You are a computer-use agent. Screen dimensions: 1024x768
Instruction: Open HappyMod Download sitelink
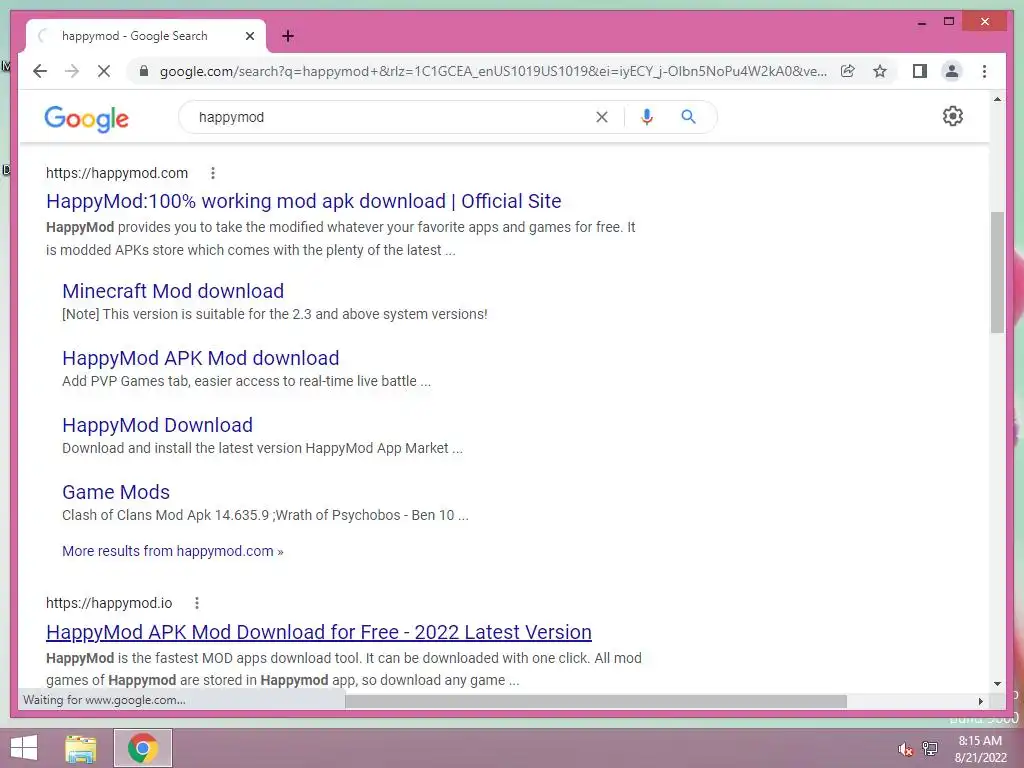coord(157,425)
